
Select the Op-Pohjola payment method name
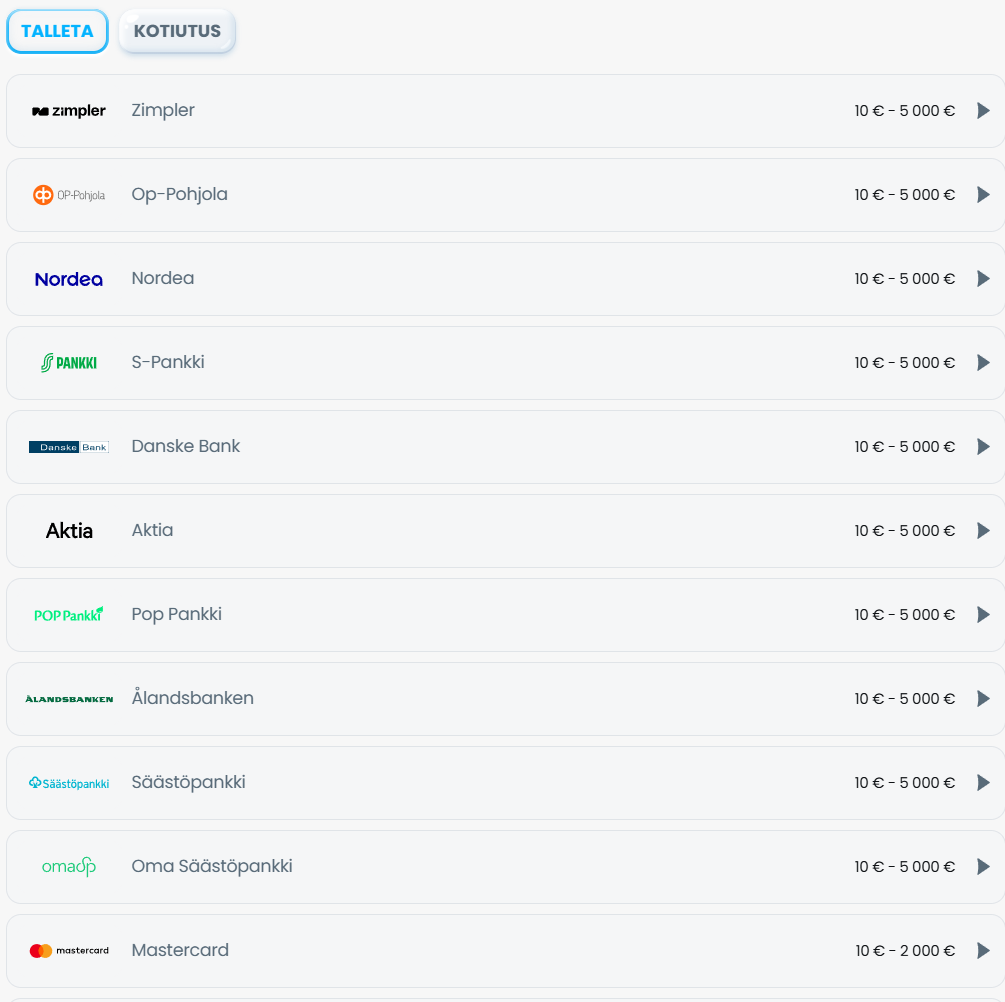coord(179,194)
